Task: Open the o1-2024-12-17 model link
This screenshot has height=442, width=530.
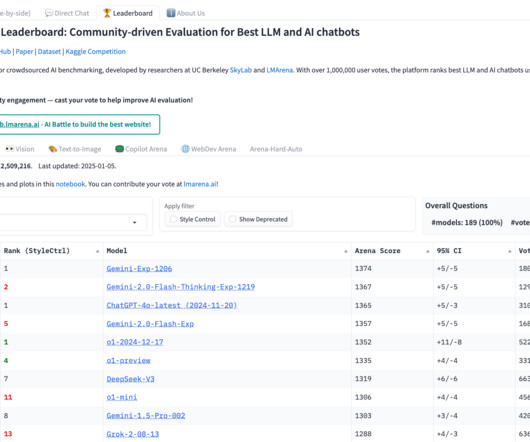Action: click(x=135, y=342)
